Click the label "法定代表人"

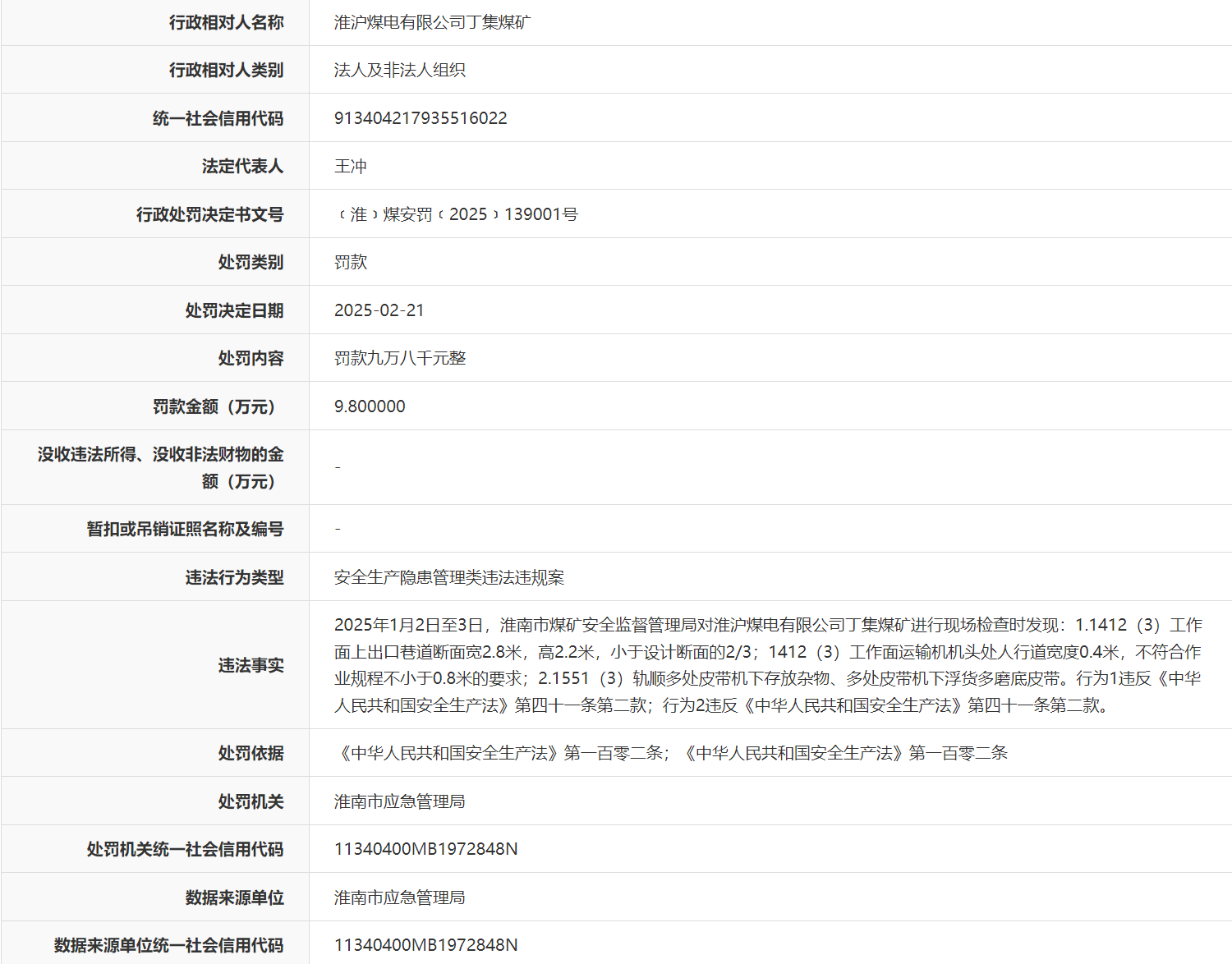tap(242, 166)
